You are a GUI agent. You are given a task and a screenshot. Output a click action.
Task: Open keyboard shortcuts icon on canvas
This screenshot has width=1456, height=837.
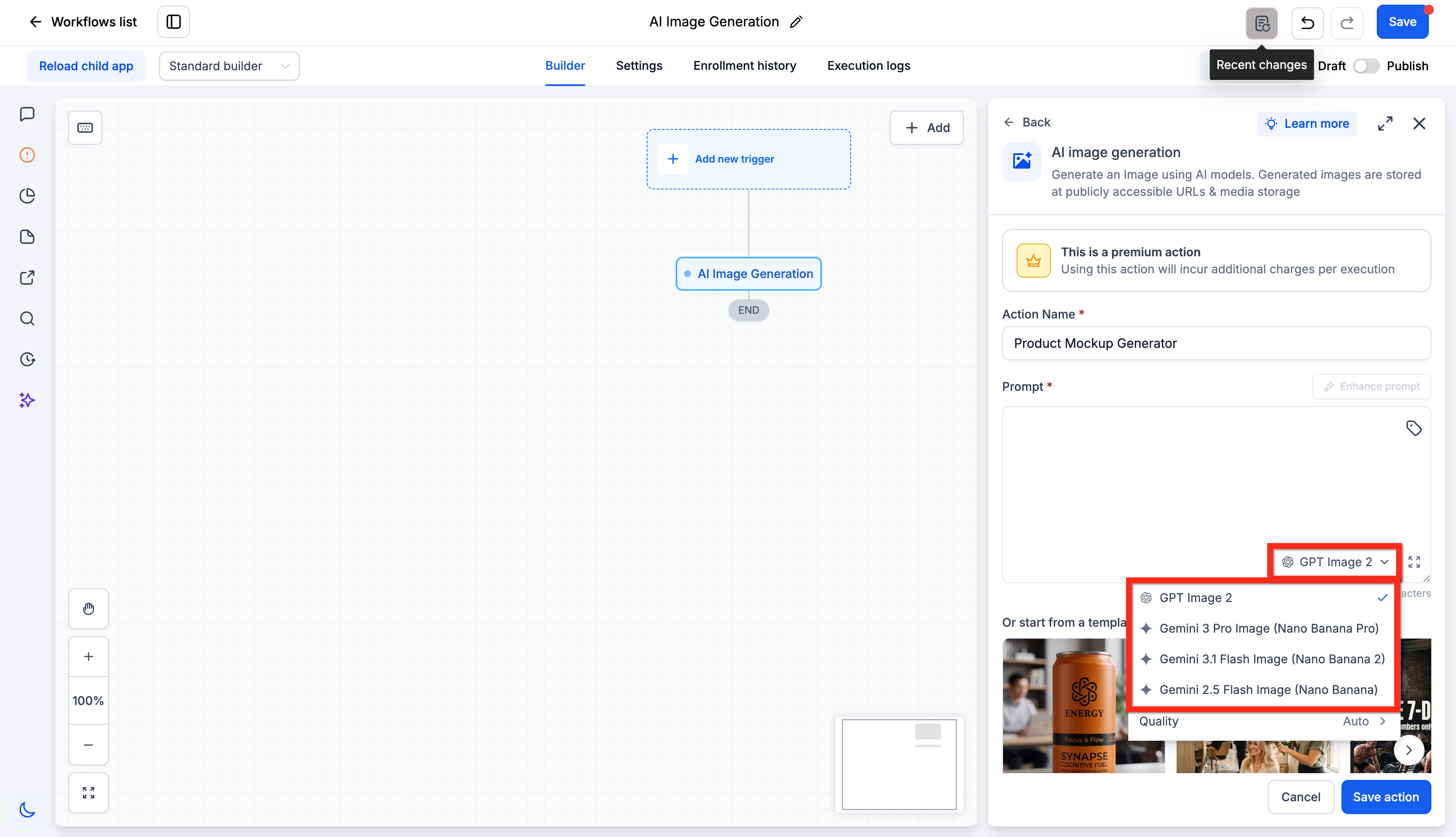coord(85,128)
